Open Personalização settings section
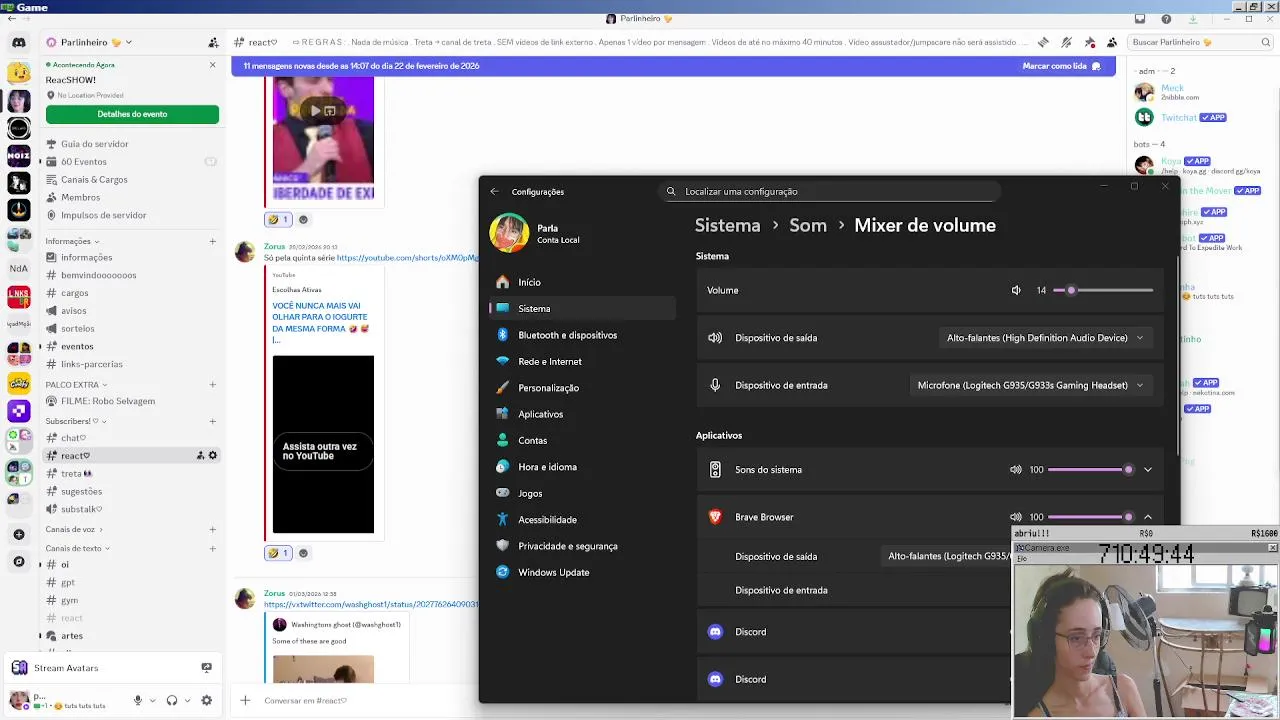Viewport: 1280px width, 720px height. [x=582, y=388]
